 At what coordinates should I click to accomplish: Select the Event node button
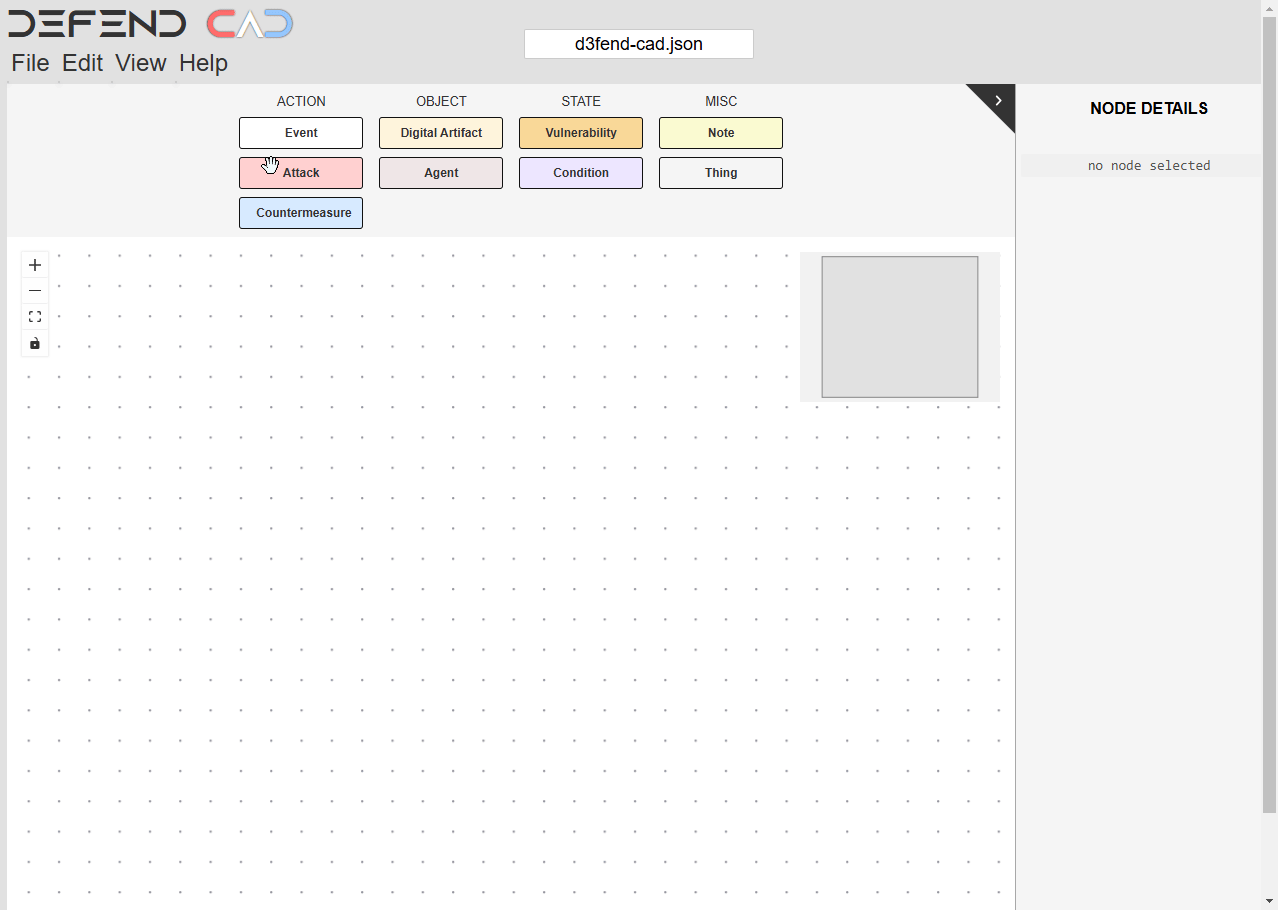tap(301, 133)
